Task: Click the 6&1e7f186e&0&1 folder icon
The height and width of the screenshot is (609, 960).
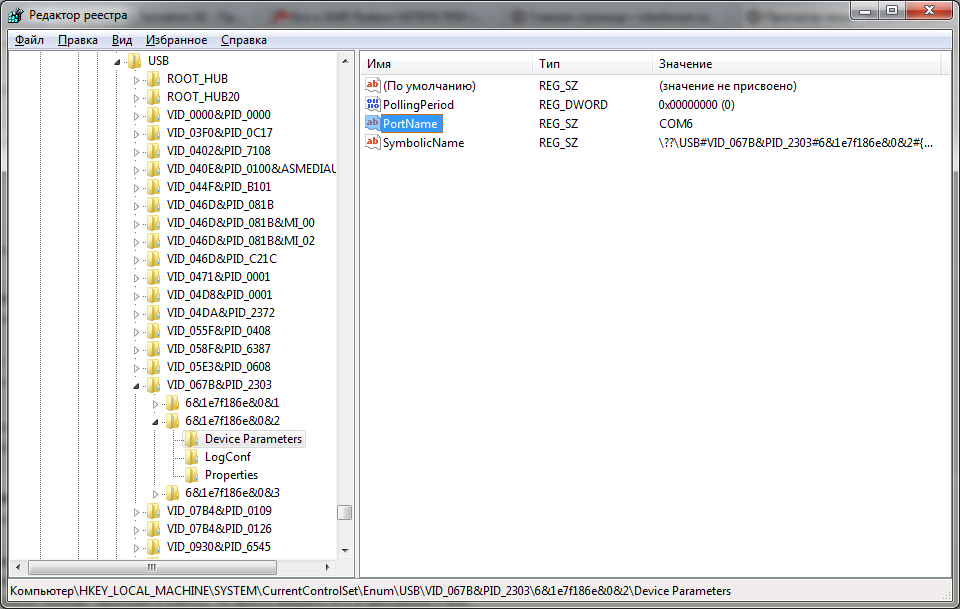Action: coord(173,403)
